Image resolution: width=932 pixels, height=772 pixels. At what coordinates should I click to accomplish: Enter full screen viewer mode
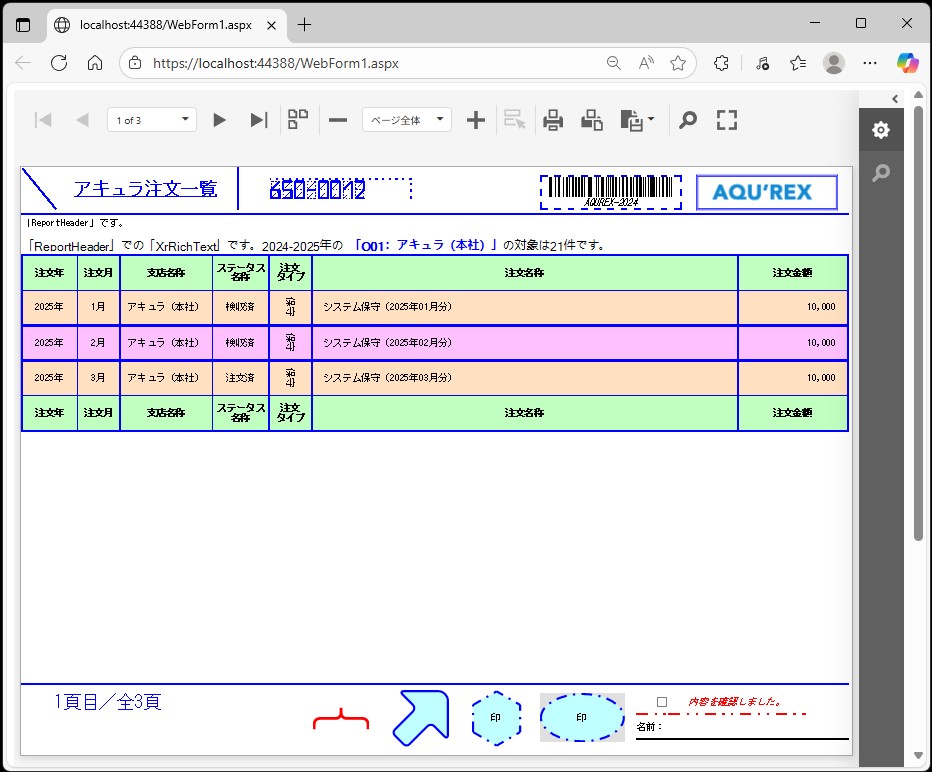click(727, 120)
